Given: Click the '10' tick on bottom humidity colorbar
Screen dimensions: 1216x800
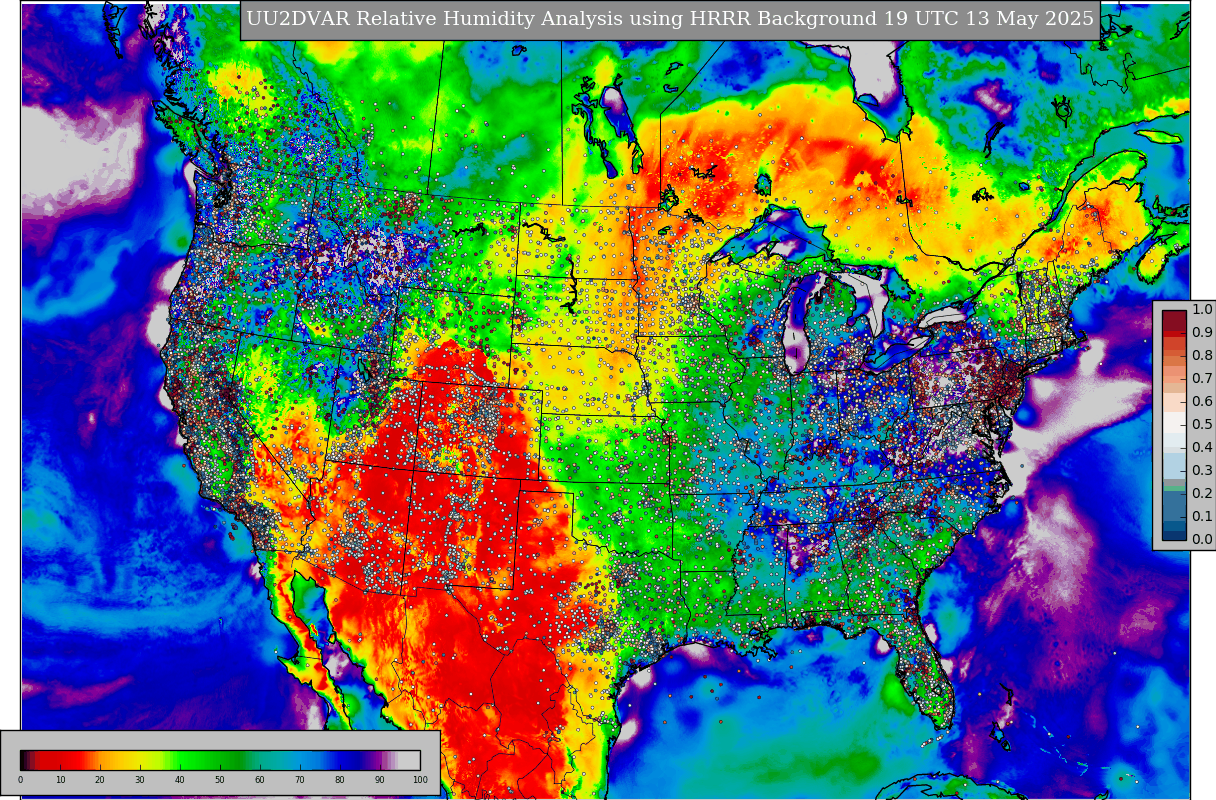Looking at the screenshot, I should click(60, 779).
